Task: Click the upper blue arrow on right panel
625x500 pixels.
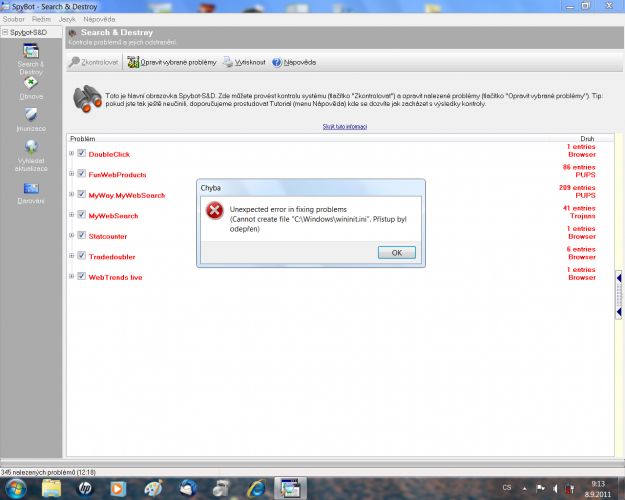Action: pyautogui.click(x=619, y=278)
